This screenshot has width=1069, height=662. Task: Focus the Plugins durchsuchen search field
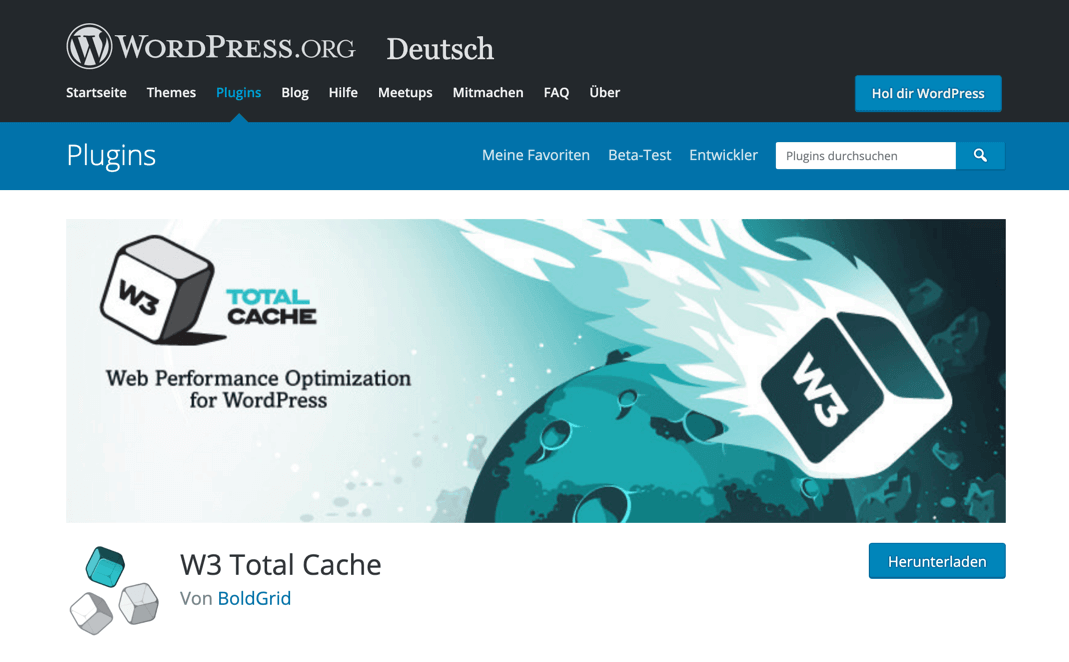[866, 155]
